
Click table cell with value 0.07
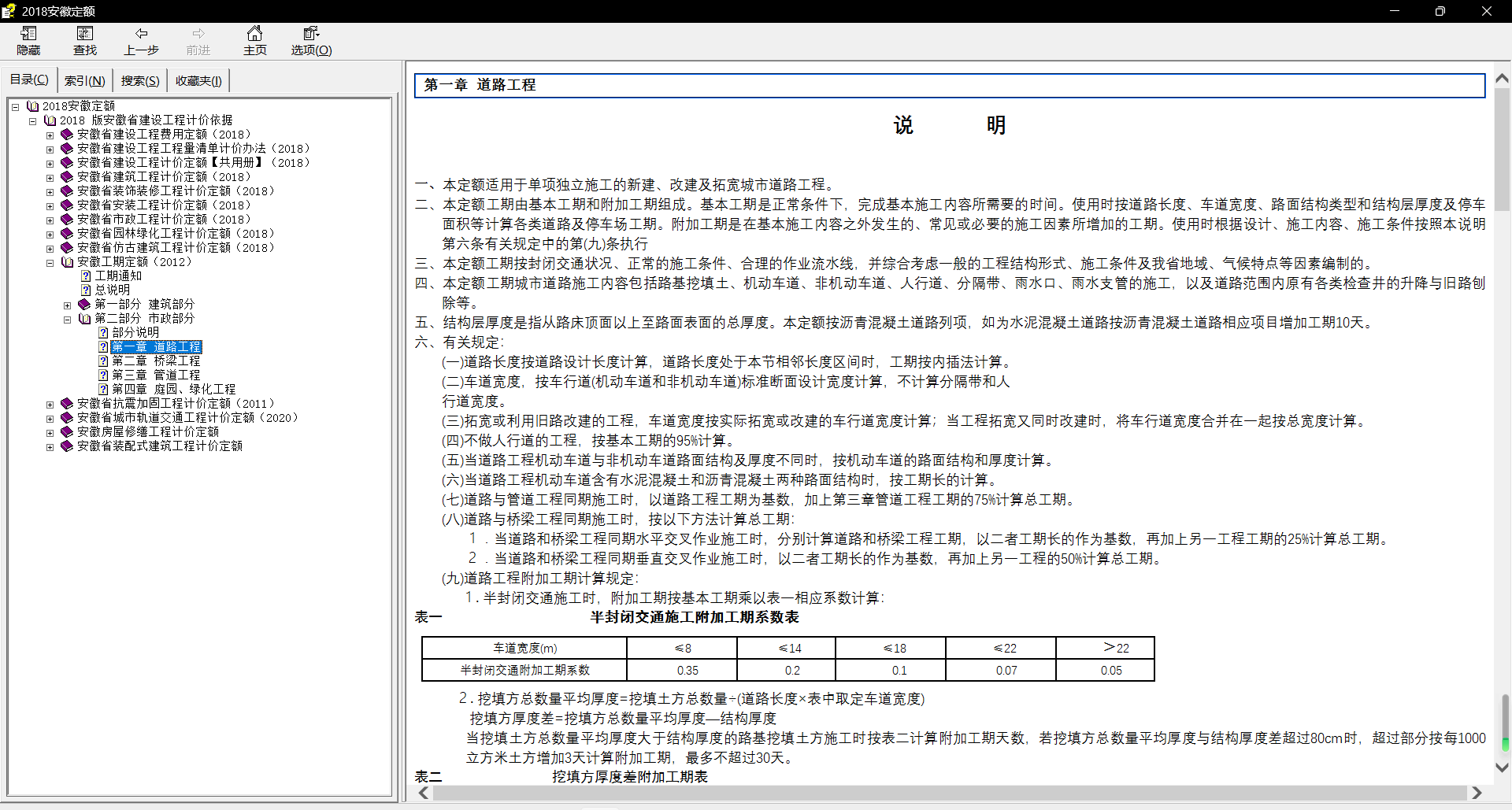click(x=1001, y=670)
